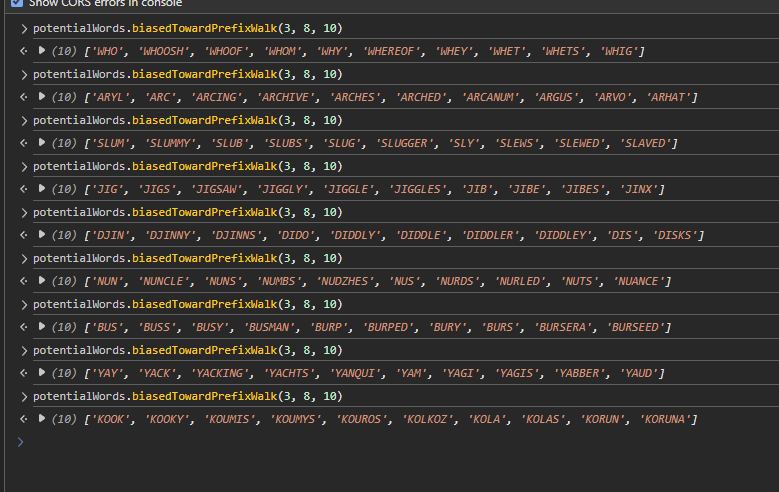Click 'NUANCE' at end of sixth result
The height and width of the screenshot is (492, 779).
(639, 281)
